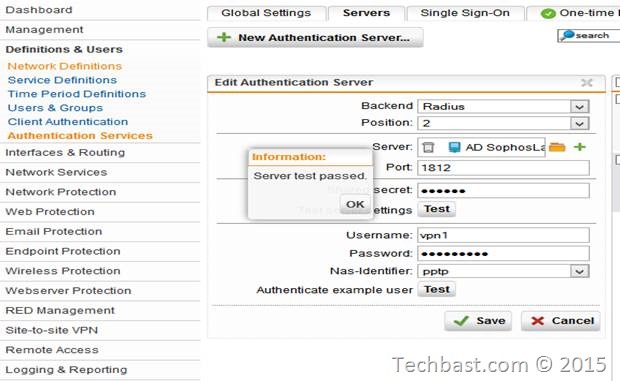This screenshot has width=620, height=381.
Task: Open Users & Groups in sidebar
Action: pos(55,108)
